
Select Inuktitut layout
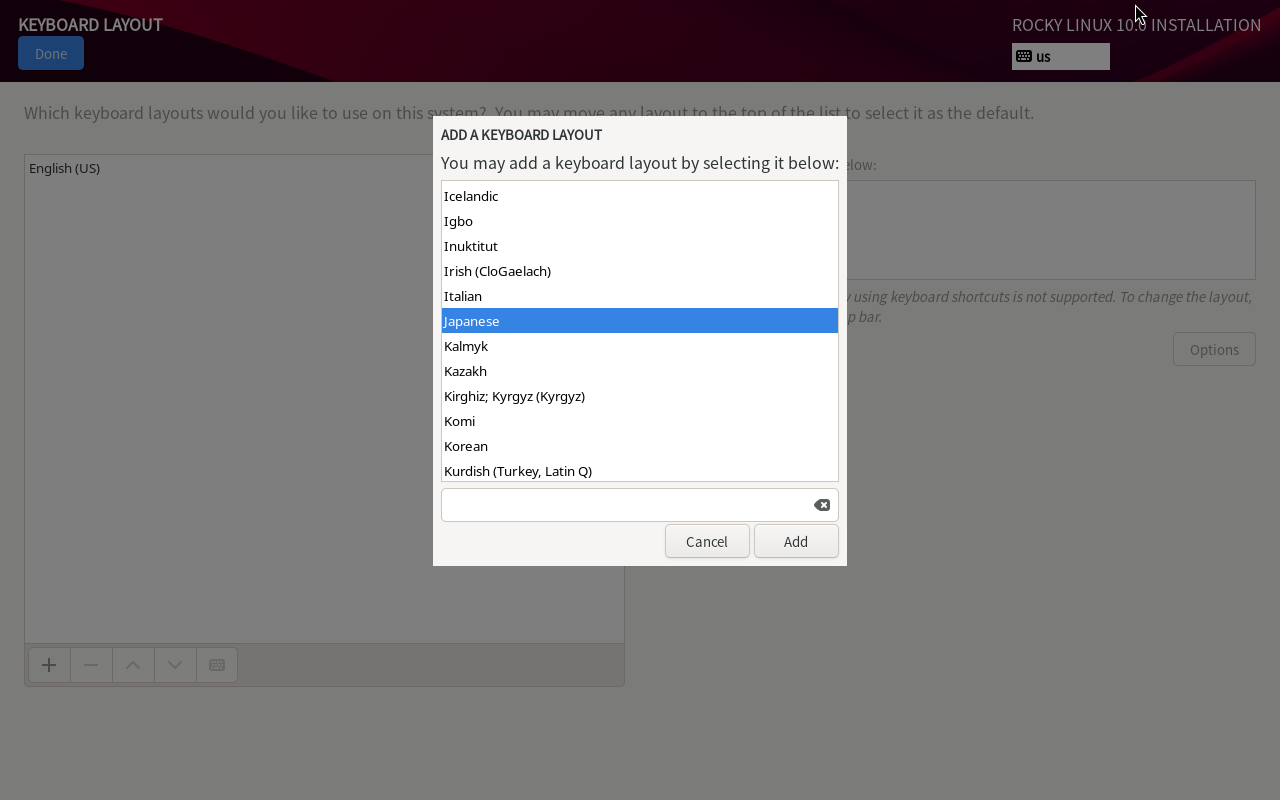tap(640, 246)
